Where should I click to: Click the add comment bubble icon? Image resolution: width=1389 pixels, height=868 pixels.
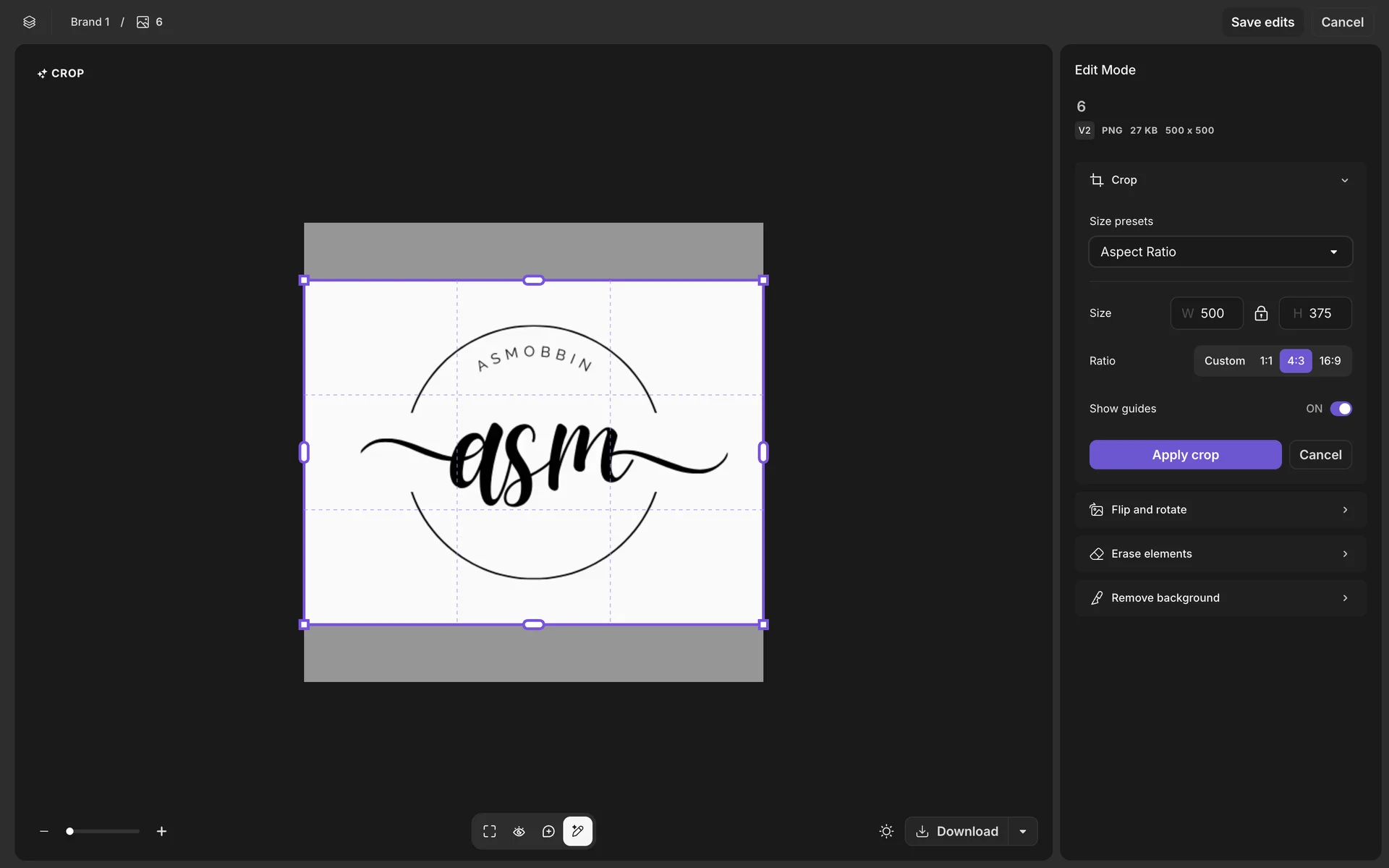tap(548, 831)
